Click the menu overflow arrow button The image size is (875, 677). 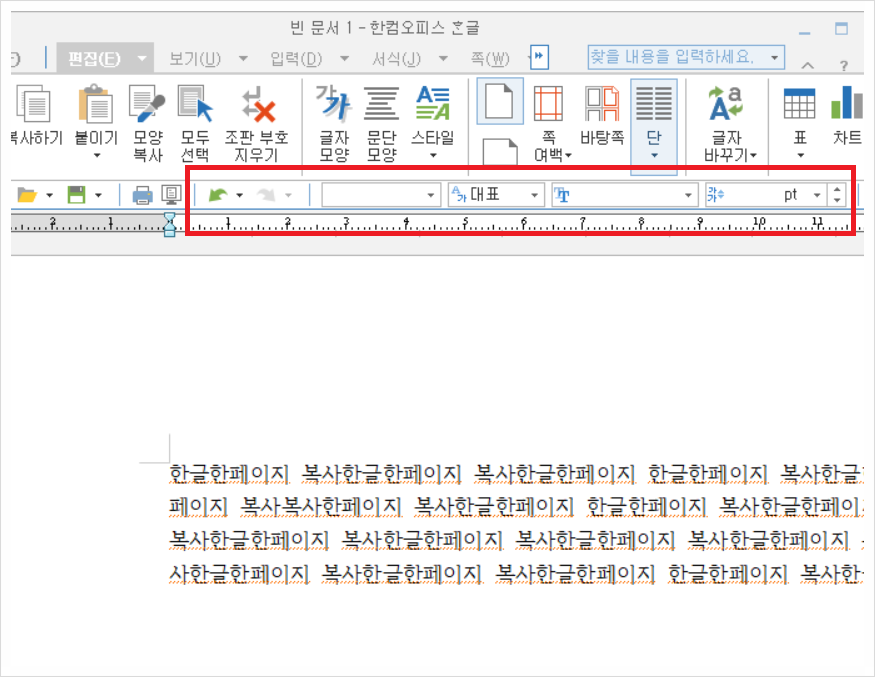(539, 56)
